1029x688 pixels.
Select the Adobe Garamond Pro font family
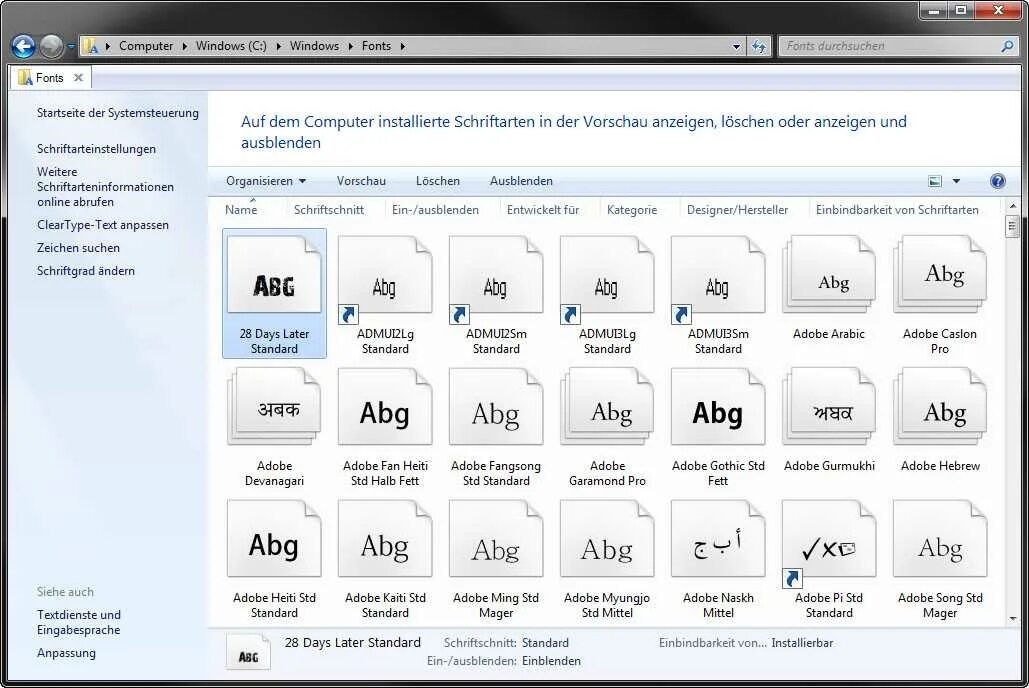point(607,427)
